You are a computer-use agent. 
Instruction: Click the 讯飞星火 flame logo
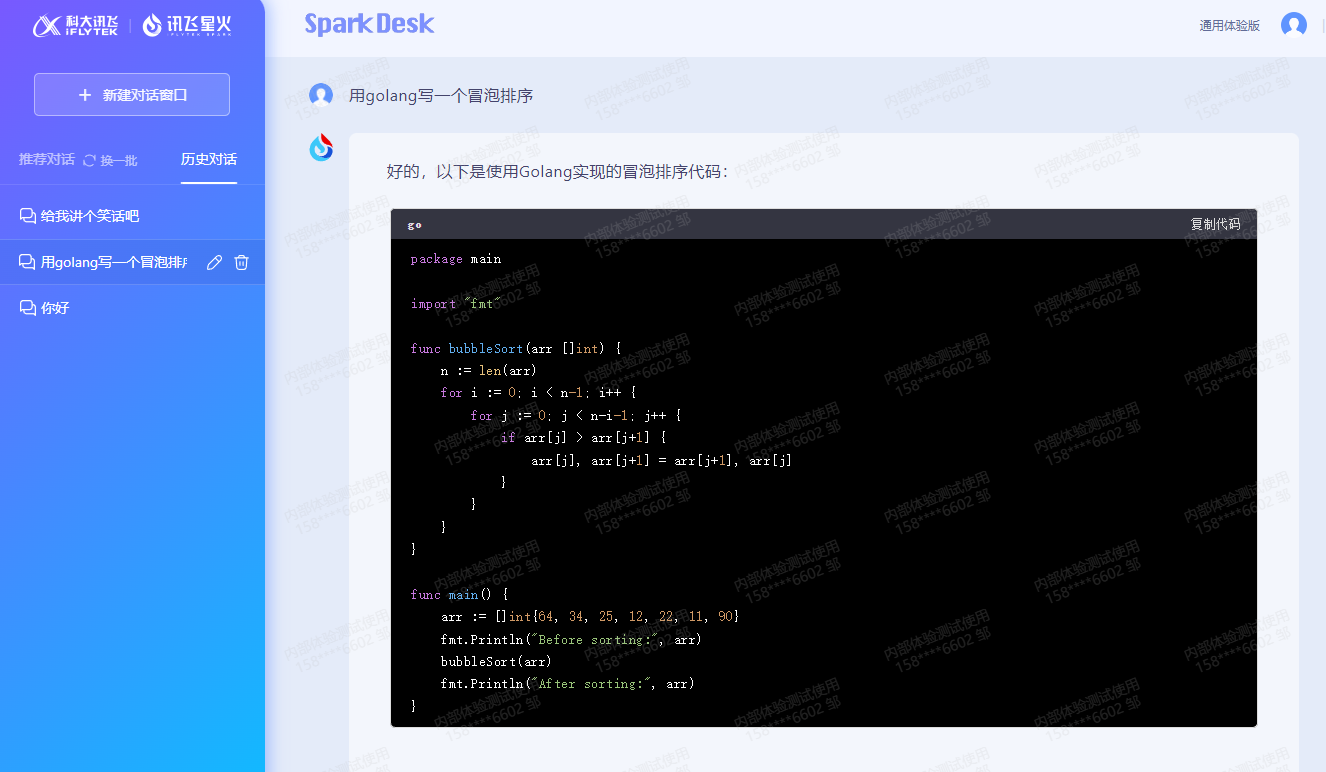click(x=187, y=26)
